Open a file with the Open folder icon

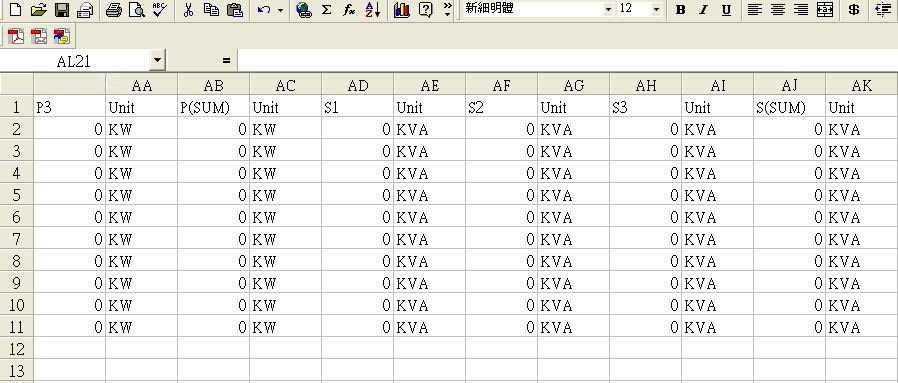[38, 10]
